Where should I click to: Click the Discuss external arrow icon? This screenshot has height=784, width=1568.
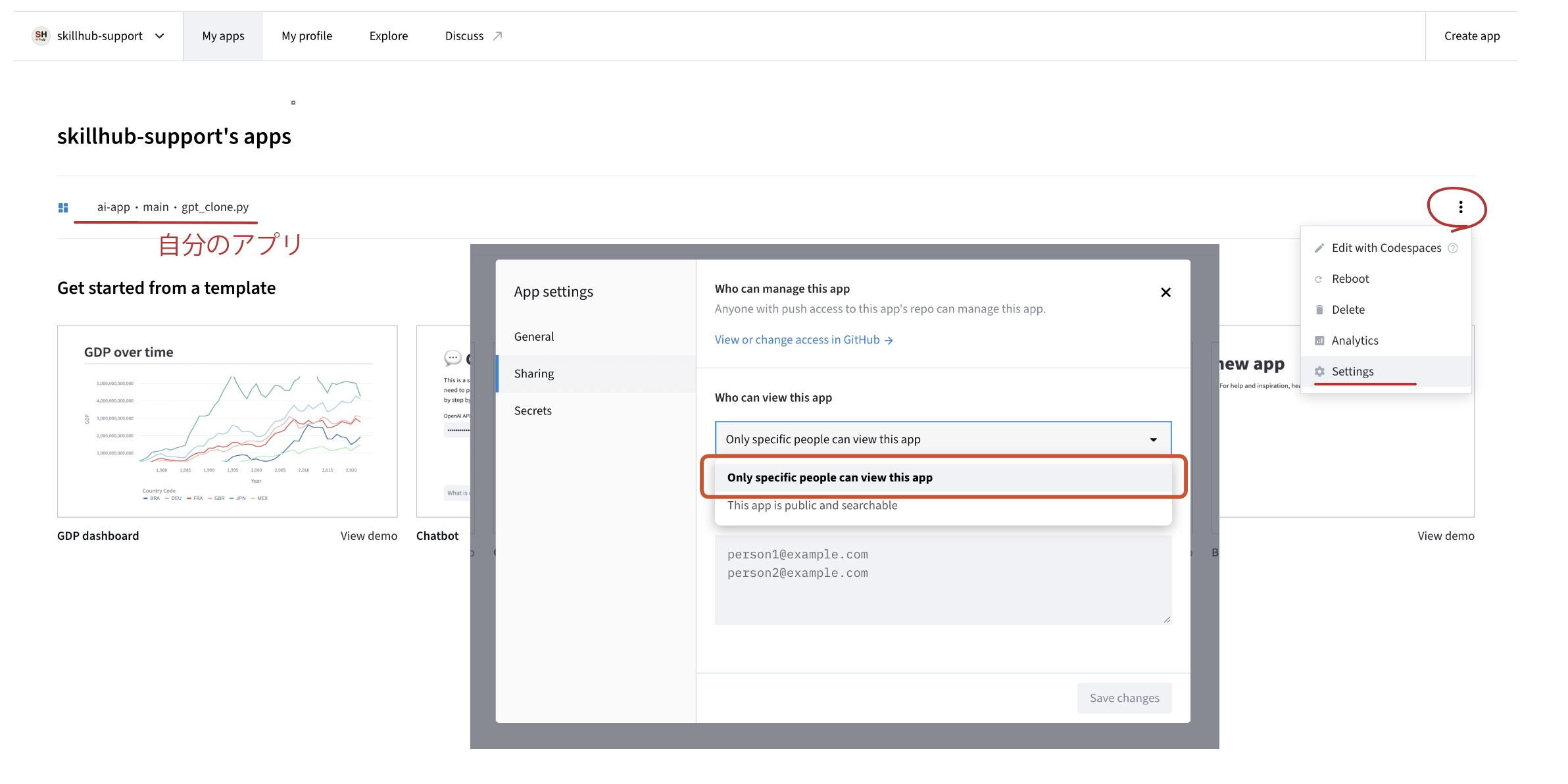click(497, 36)
